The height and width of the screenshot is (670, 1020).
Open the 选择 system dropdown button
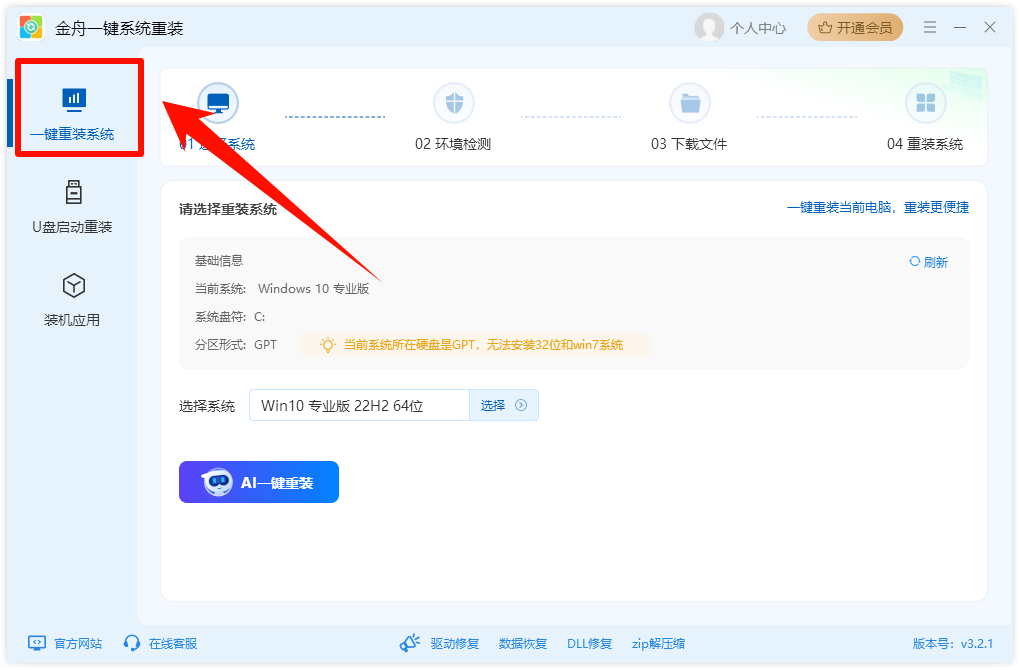pos(504,405)
